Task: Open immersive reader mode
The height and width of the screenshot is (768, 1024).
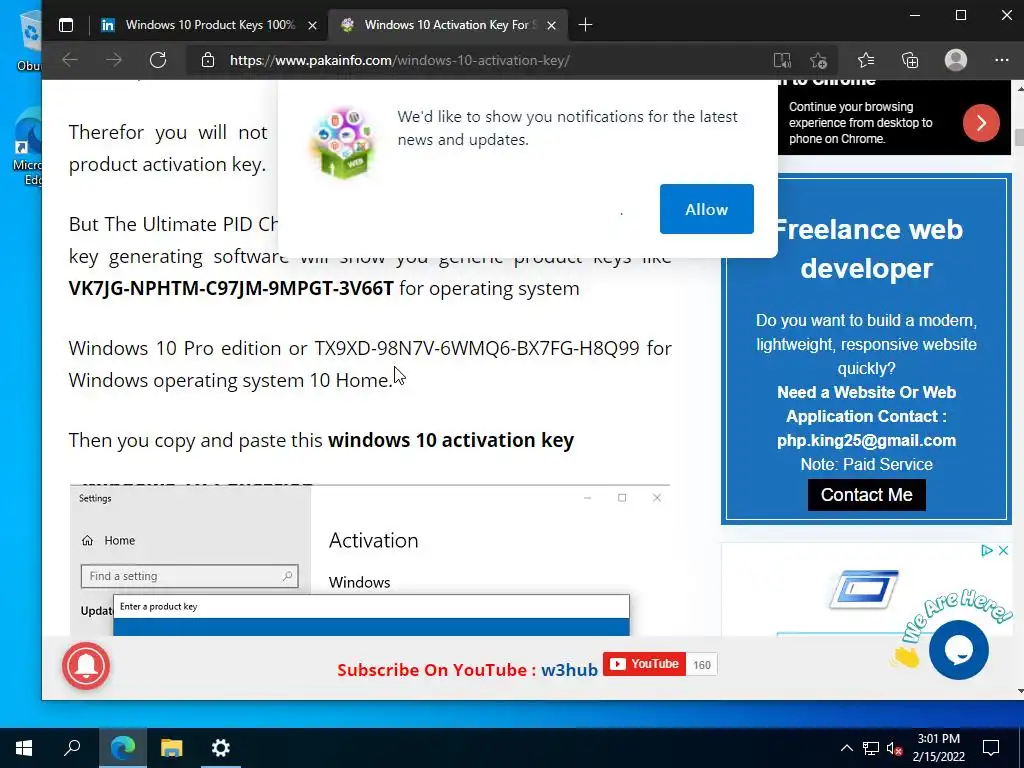Action: pyautogui.click(x=782, y=60)
